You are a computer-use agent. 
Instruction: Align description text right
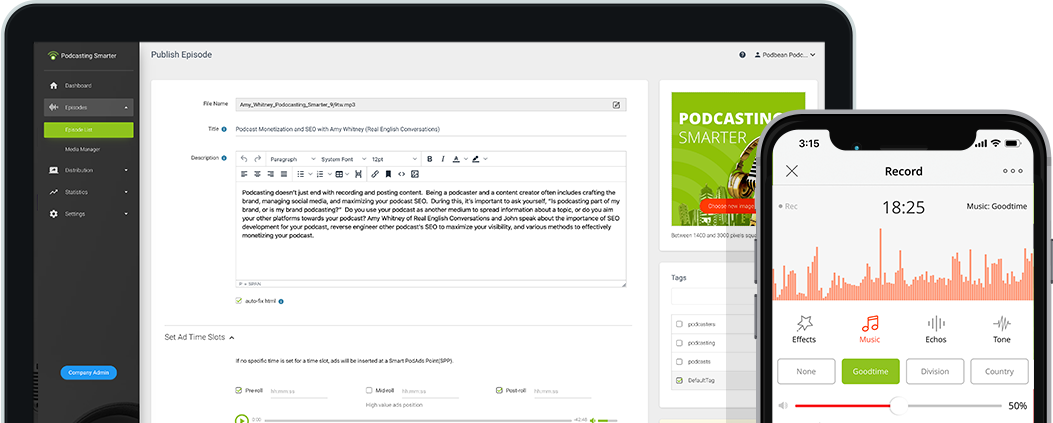[x=270, y=174]
